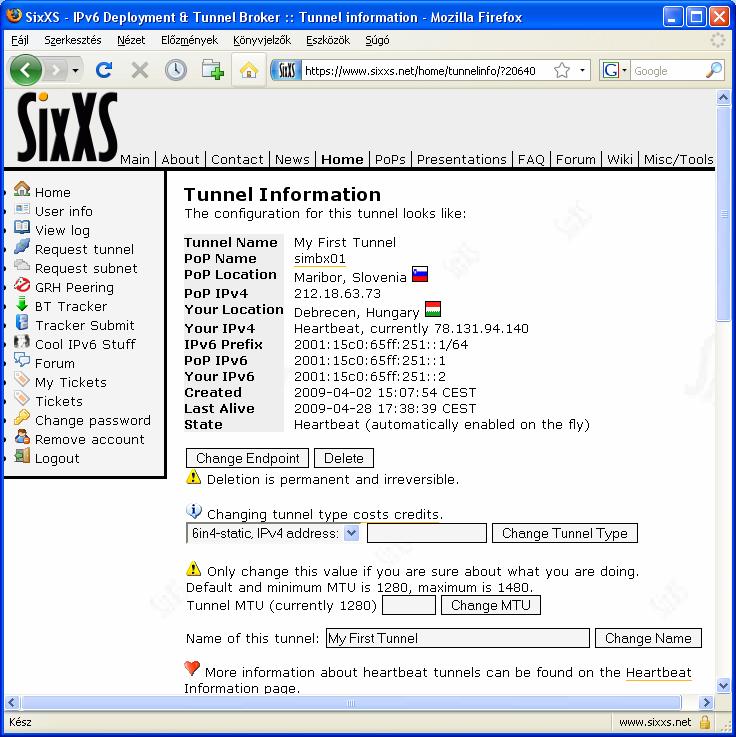736x737 pixels.
Task: Open the back/forward history dropdown arrow
Action: pyautogui.click(x=75, y=71)
